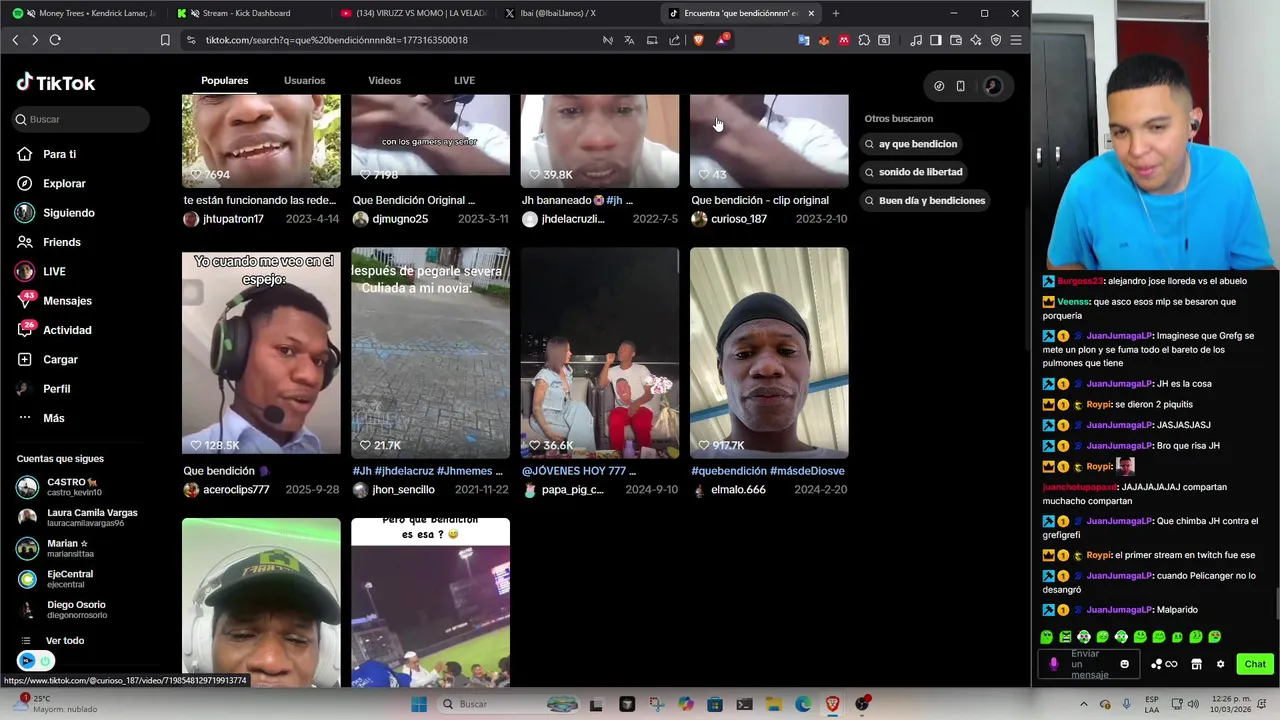
Task: Focus the TikTok Buscar search field
Action: tap(80, 119)
